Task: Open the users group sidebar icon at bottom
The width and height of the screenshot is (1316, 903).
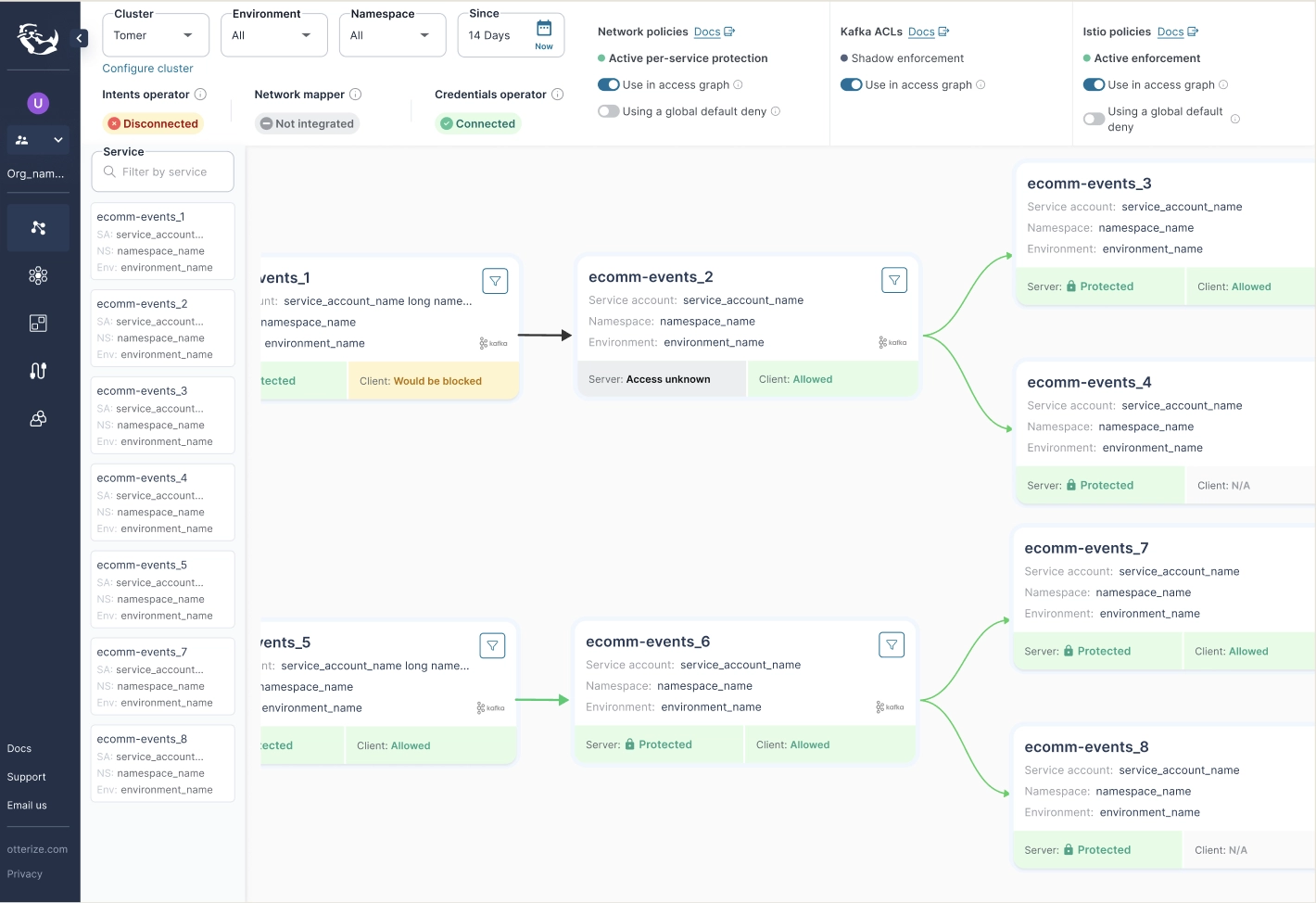Action: [38, 419]
